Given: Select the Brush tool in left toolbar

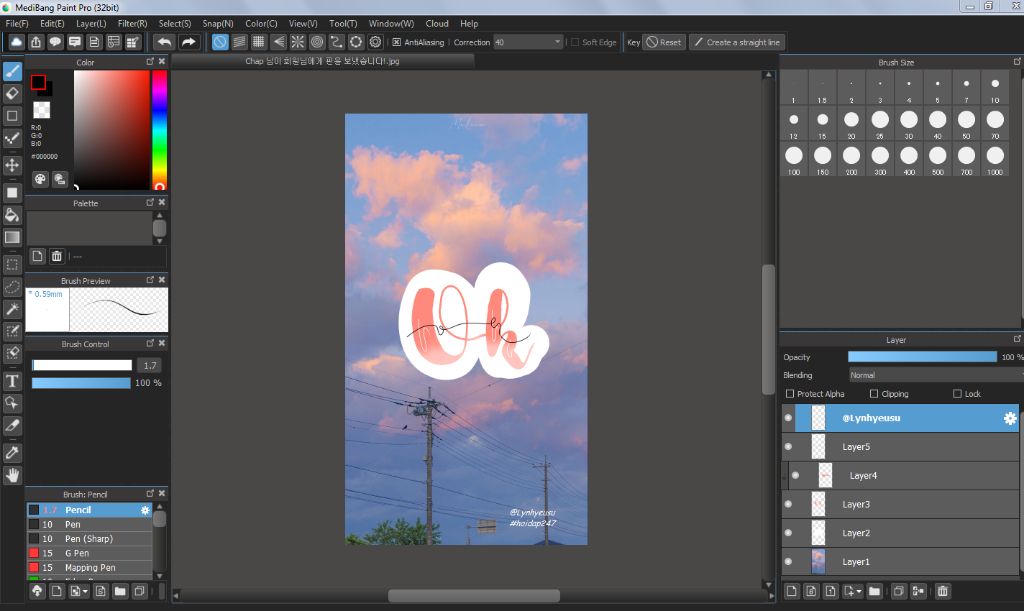Looking at the screenshot, I should point(12,72).
